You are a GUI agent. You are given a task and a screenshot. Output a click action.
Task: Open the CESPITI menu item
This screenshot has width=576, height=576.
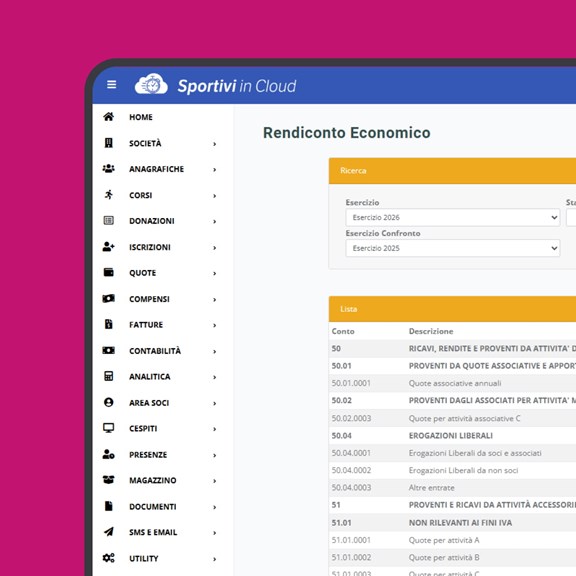click(143, 429)
